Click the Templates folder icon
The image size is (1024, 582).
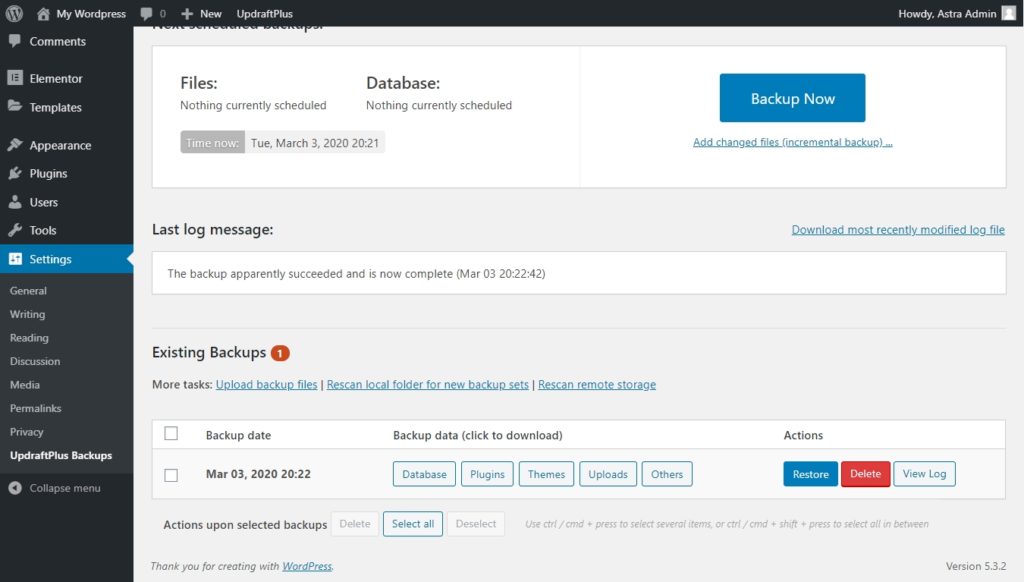pos(15,106)
